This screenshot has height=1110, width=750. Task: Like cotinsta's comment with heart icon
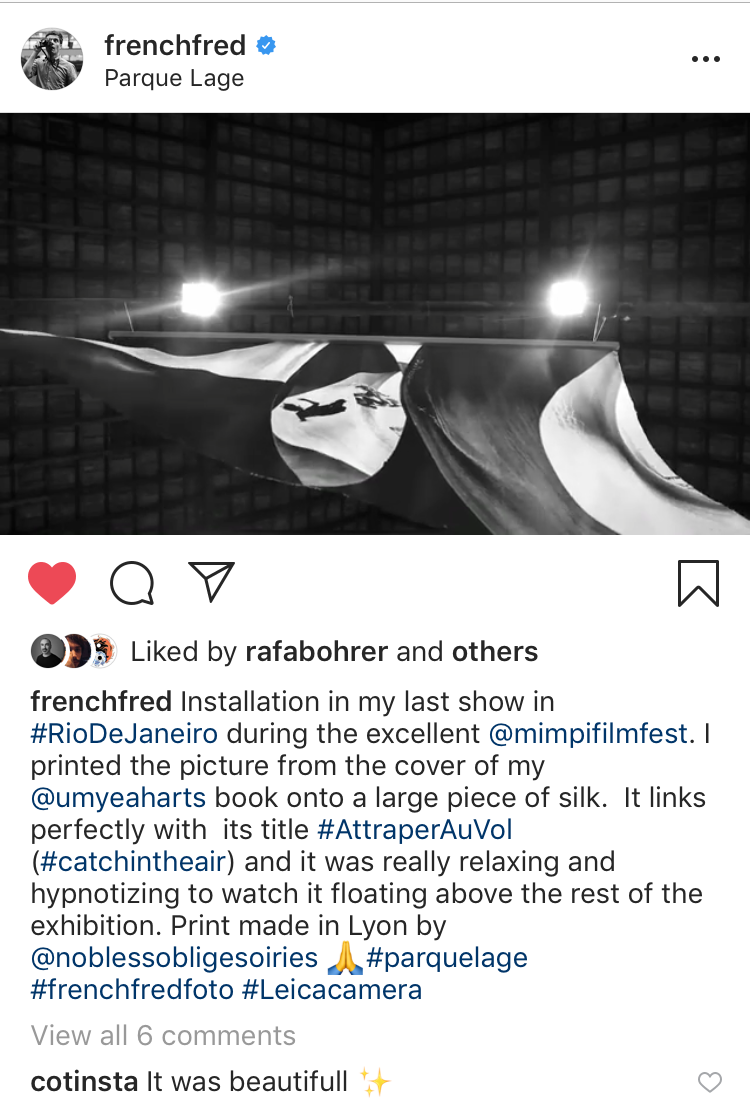pos(710,1082)
